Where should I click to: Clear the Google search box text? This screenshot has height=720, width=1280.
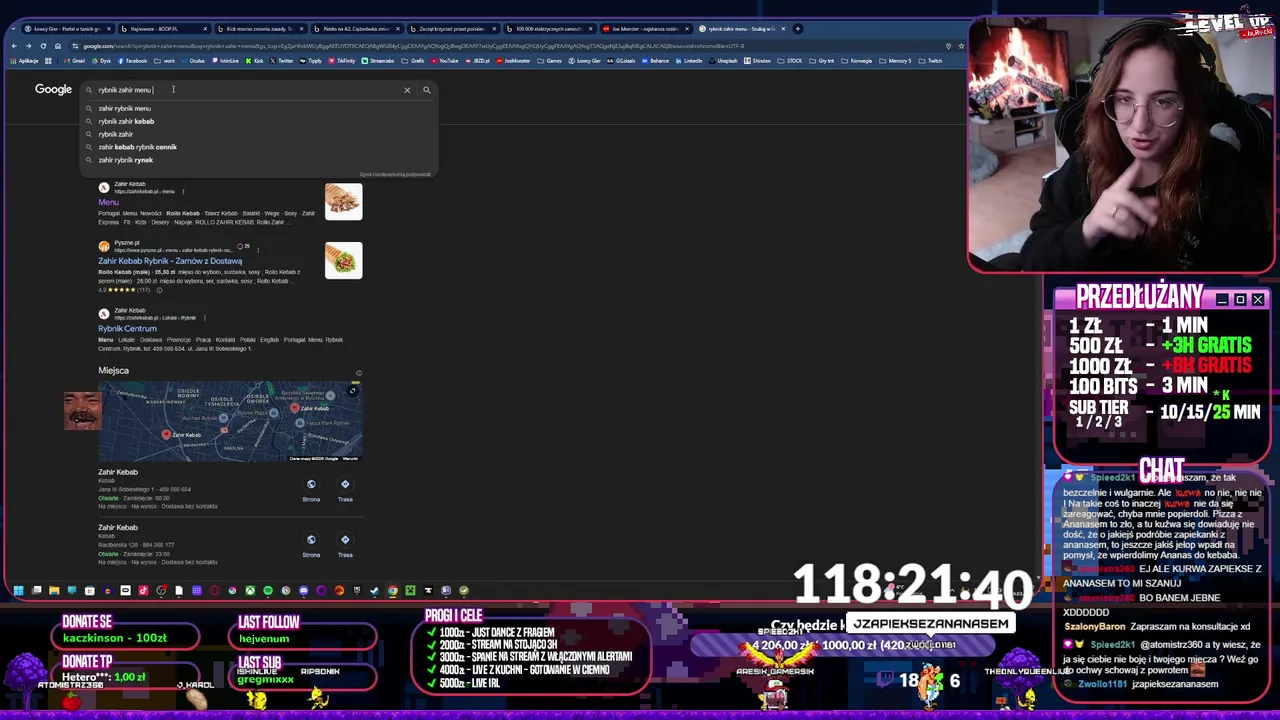point(407,90)
